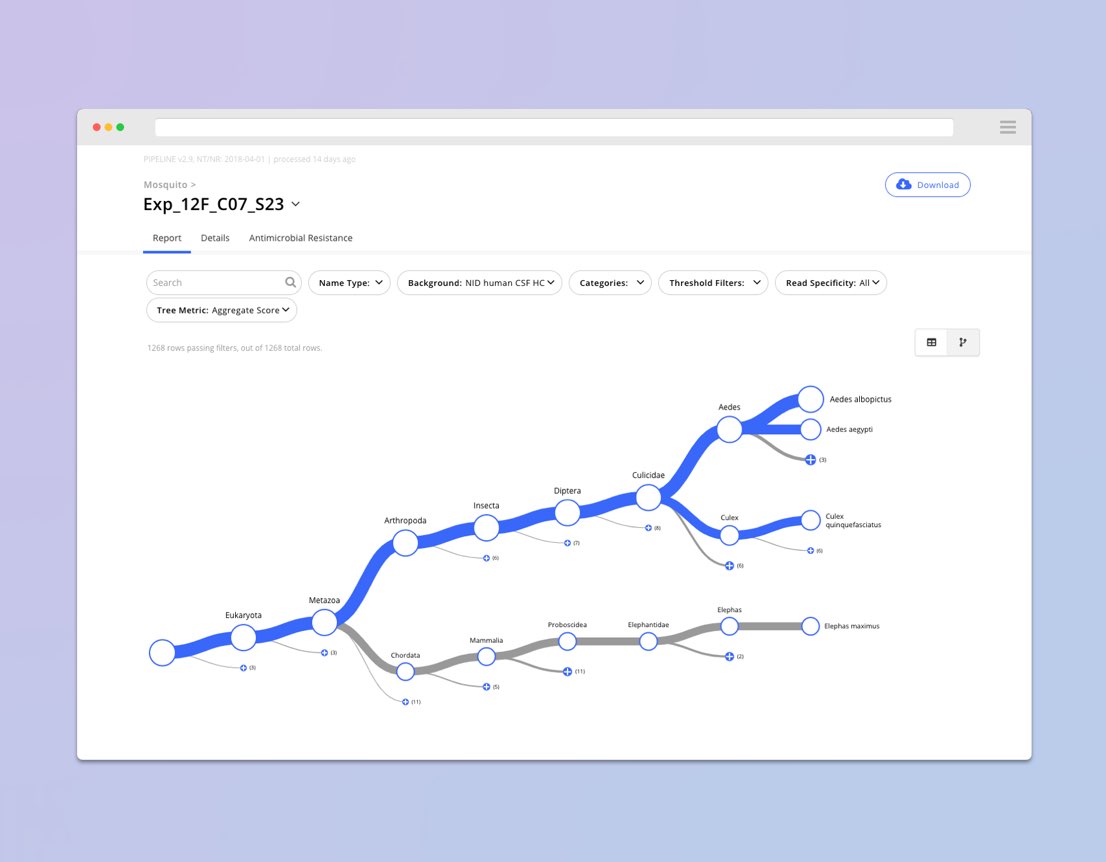Select the Aedes albopictus node

pos(810,399)
